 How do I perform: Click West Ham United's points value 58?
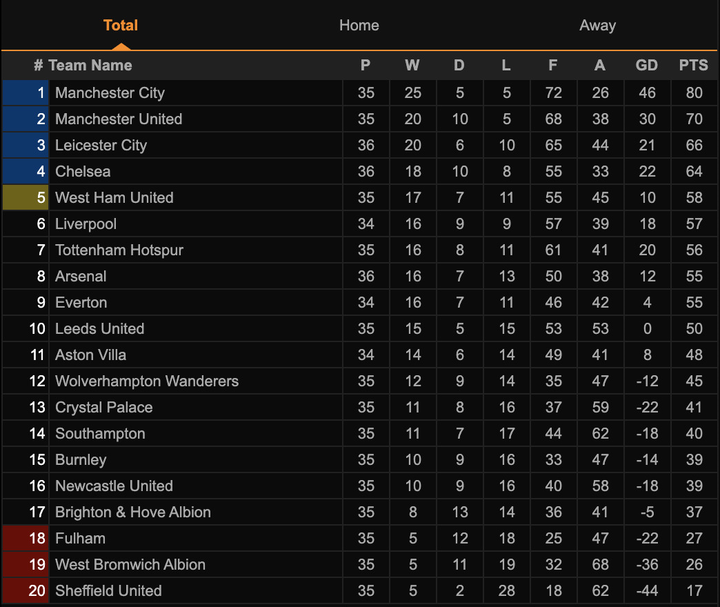[693, 198]
